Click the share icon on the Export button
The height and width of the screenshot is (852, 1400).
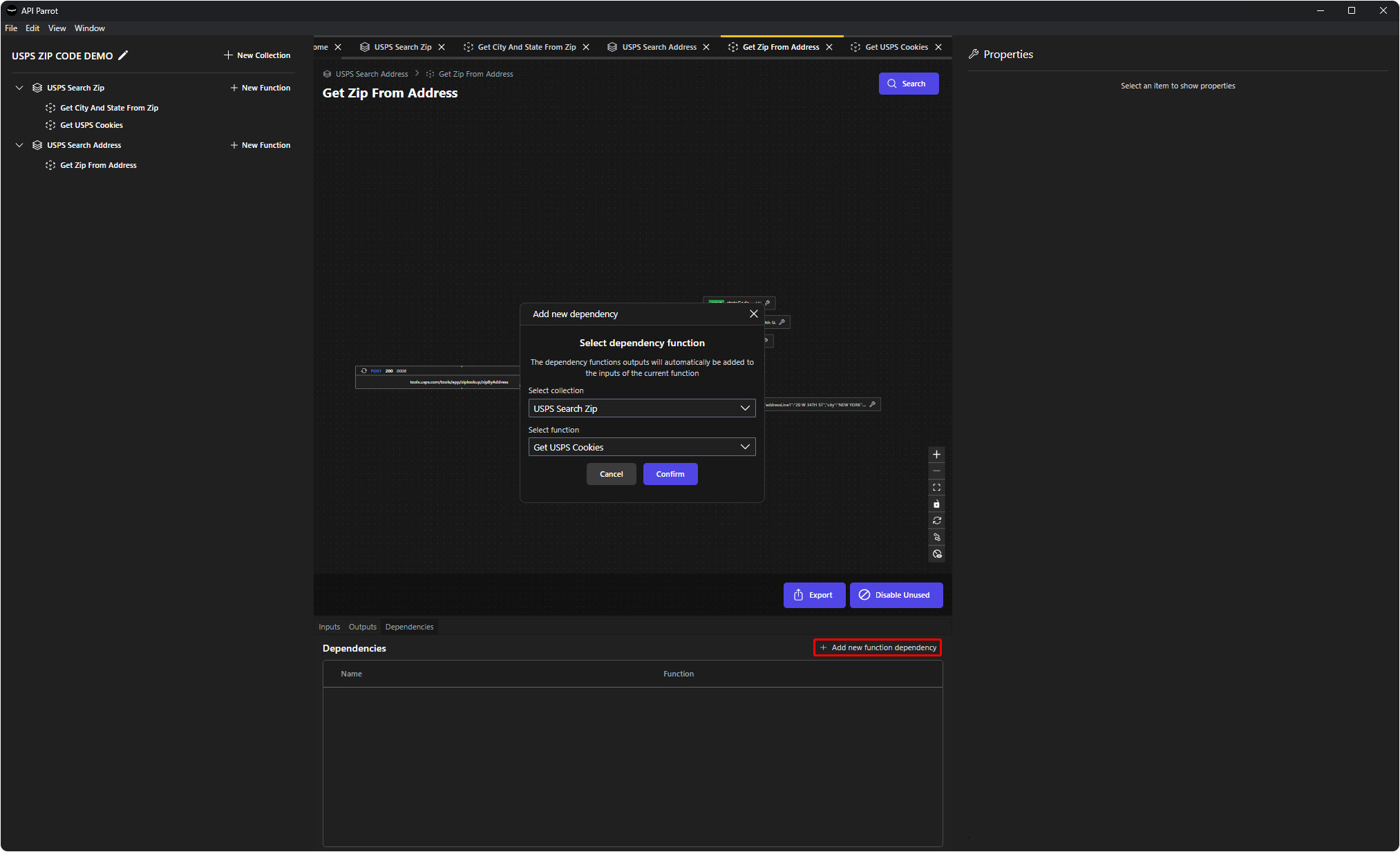798,595
